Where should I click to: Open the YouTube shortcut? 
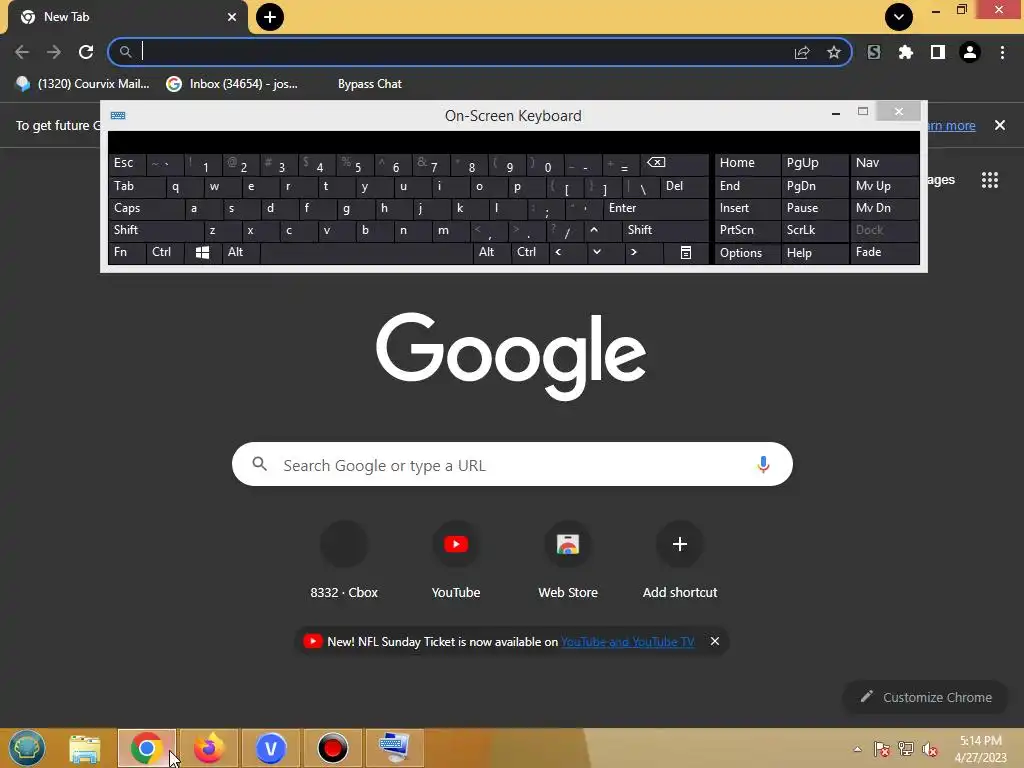pos(456,561)
